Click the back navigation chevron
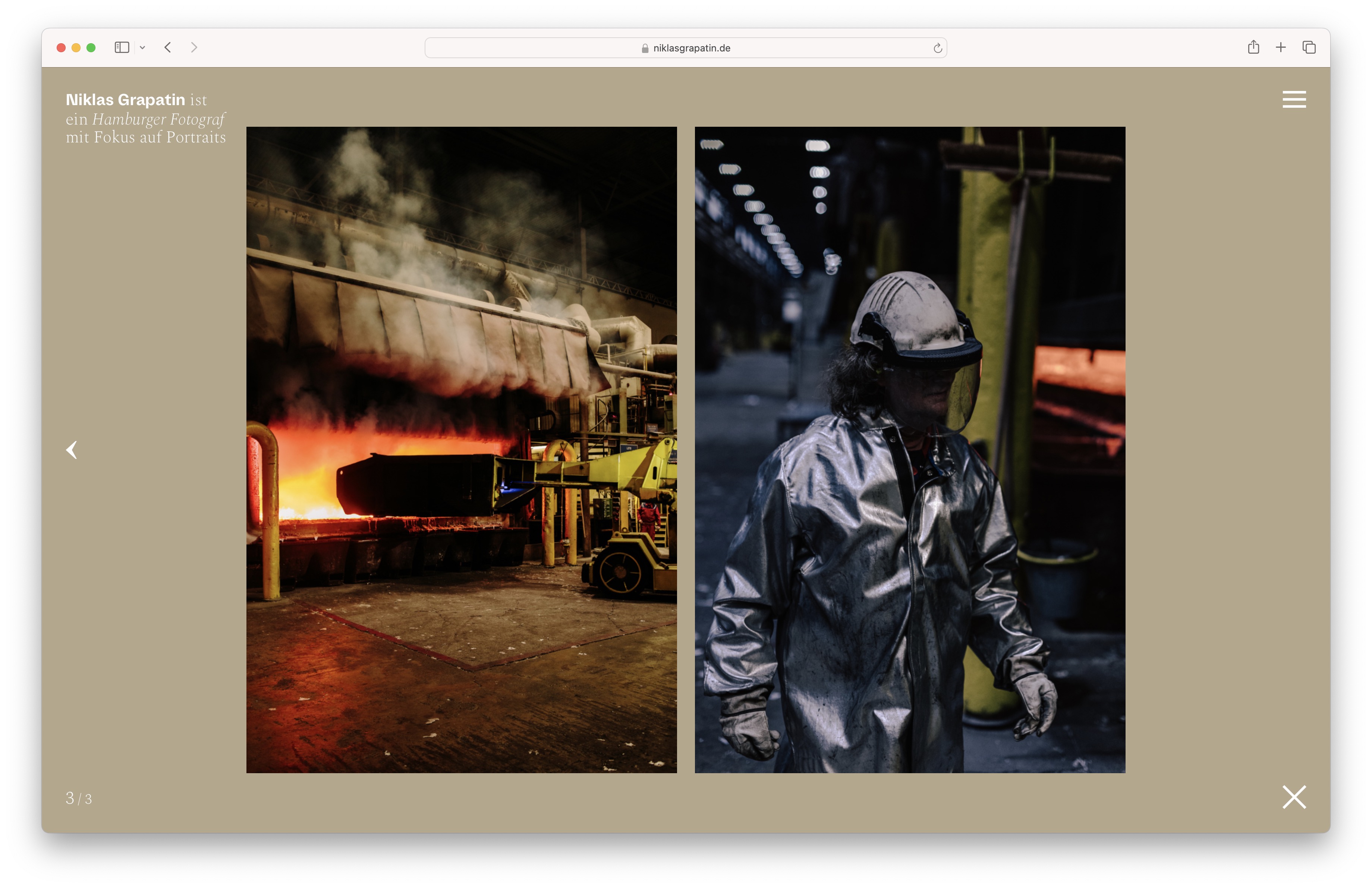The width and height of the screenshot is (1372, 888). [x=168, y=47]
